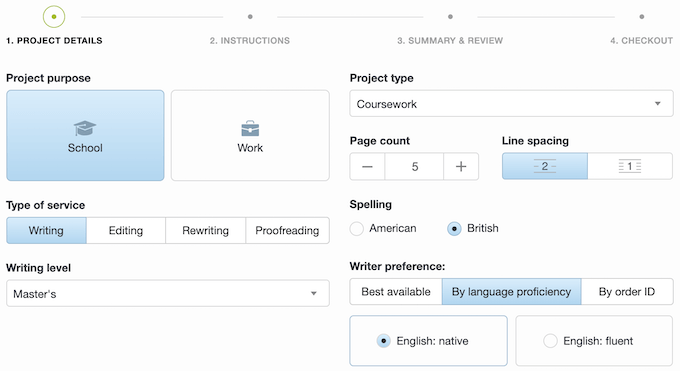Select By order ID writer preference

[627, 292]
